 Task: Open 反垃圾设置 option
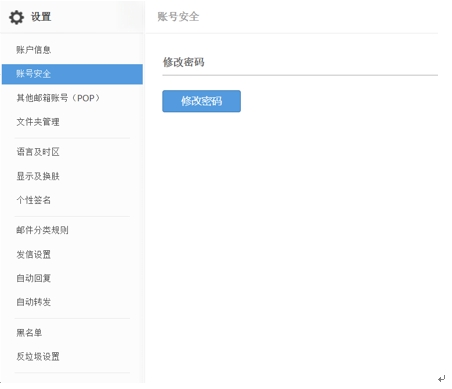(x=38, y=356)
